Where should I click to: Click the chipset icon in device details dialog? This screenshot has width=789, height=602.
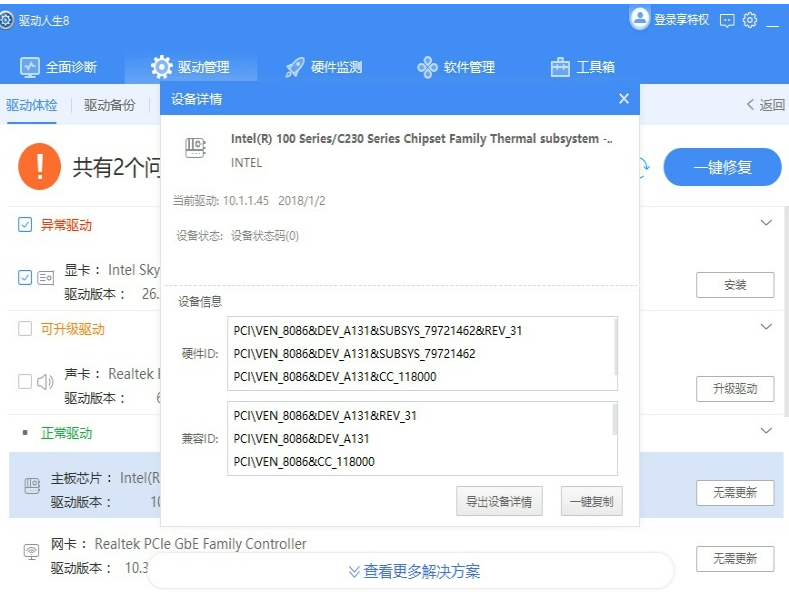point(195,147)
